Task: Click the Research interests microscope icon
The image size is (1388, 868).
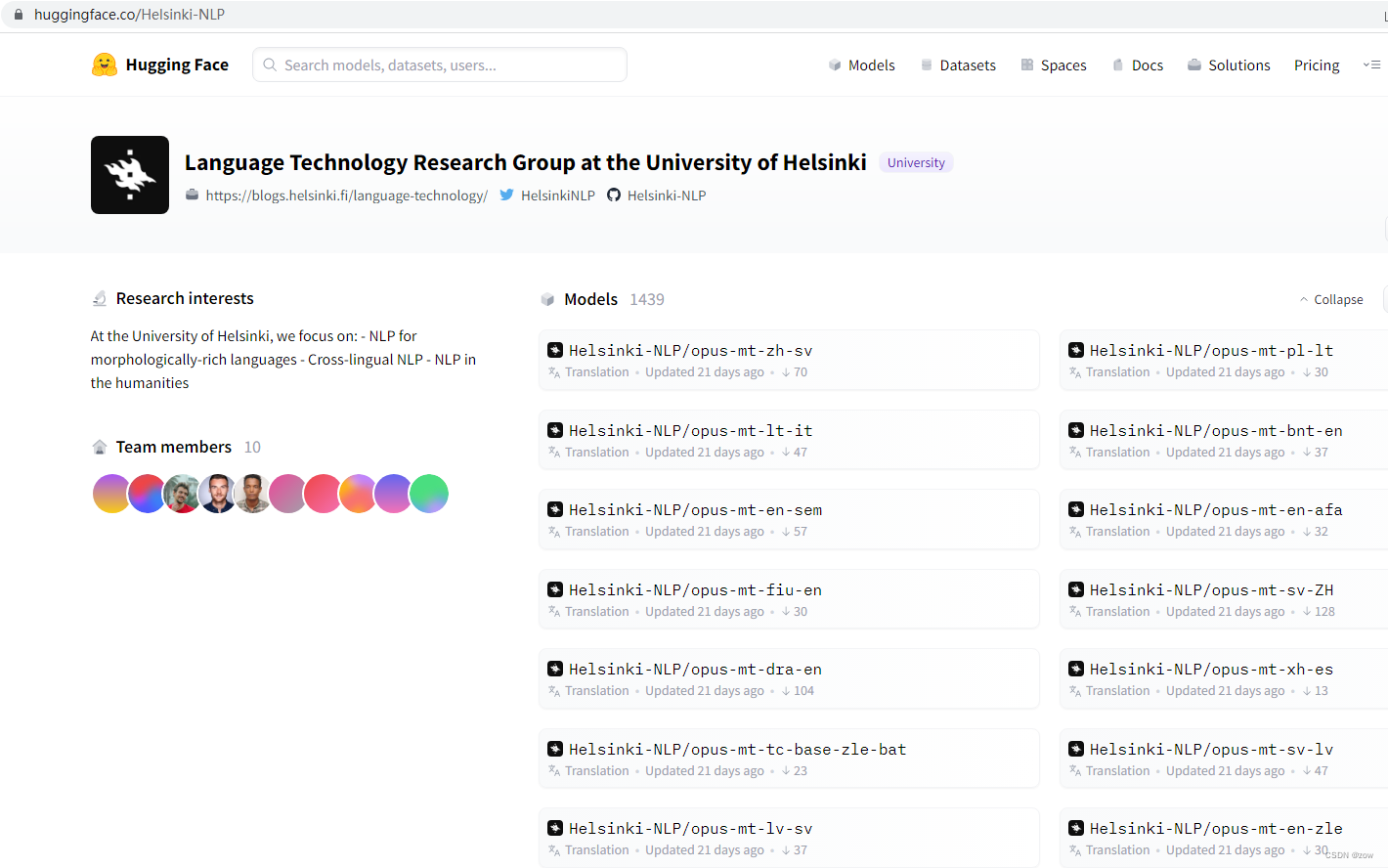Action: pos(99,298)
